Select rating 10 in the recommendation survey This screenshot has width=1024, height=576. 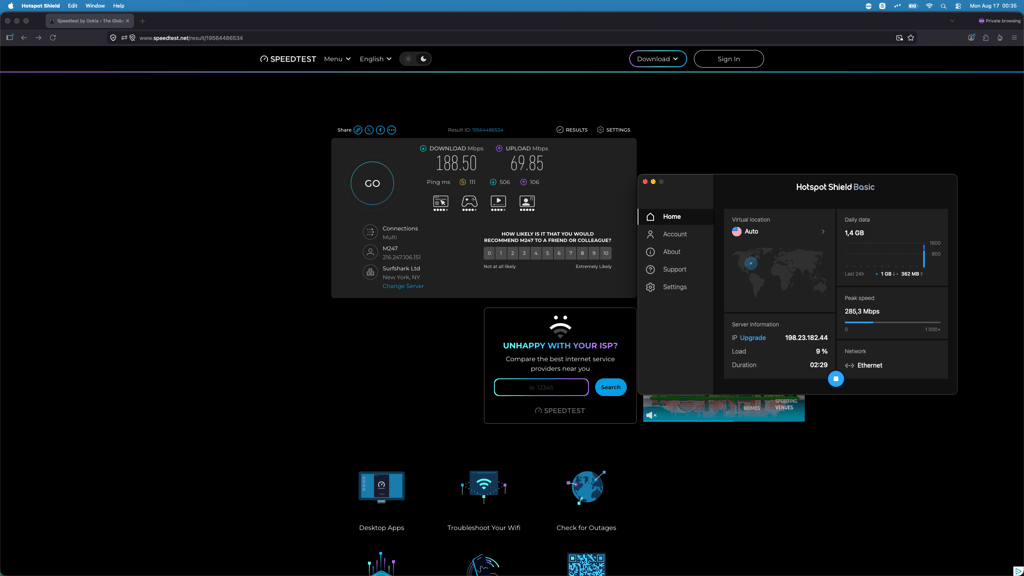(606, 253)
